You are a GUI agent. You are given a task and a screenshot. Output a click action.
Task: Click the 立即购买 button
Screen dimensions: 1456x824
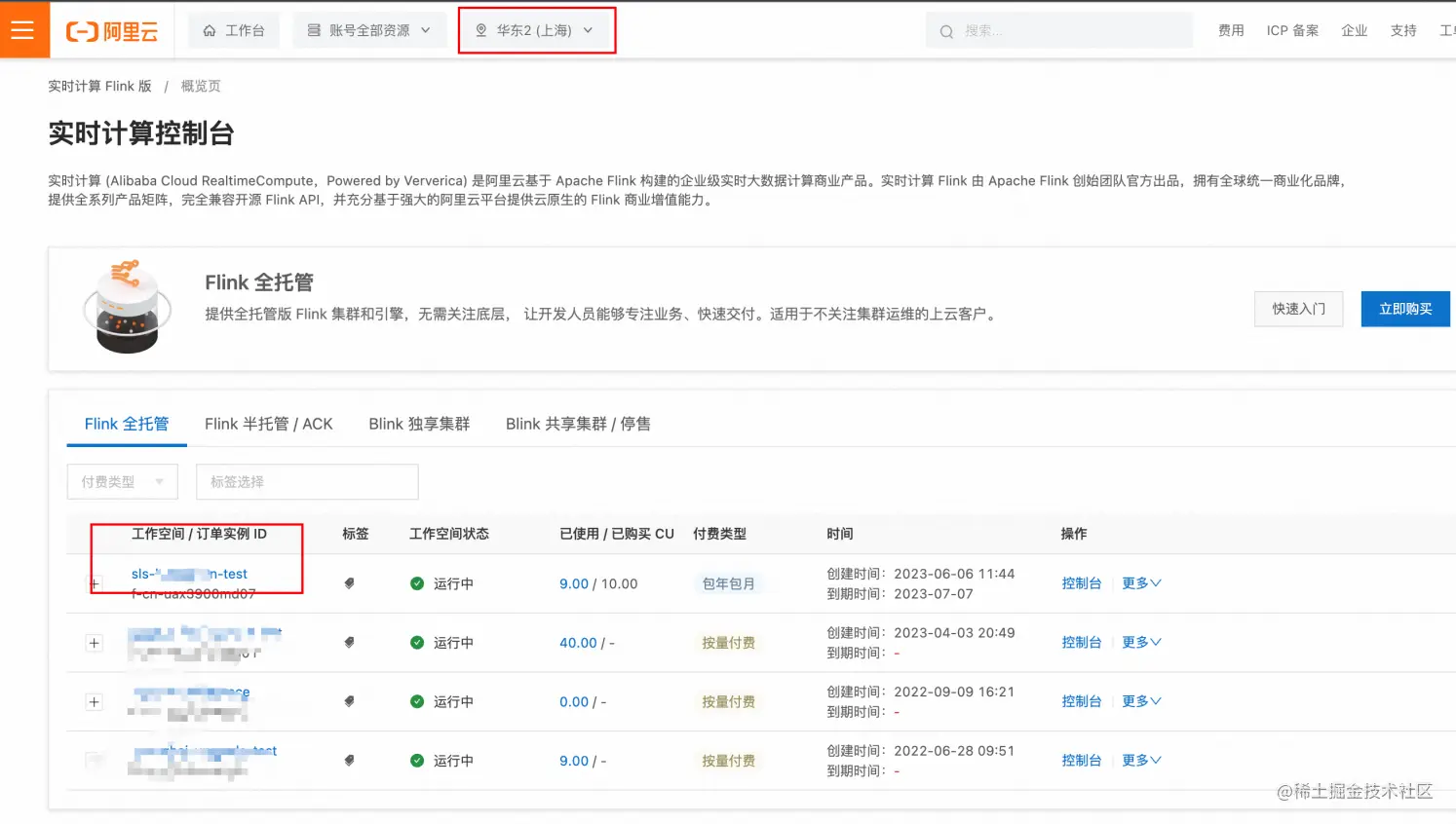click(x=1405, y=309)
